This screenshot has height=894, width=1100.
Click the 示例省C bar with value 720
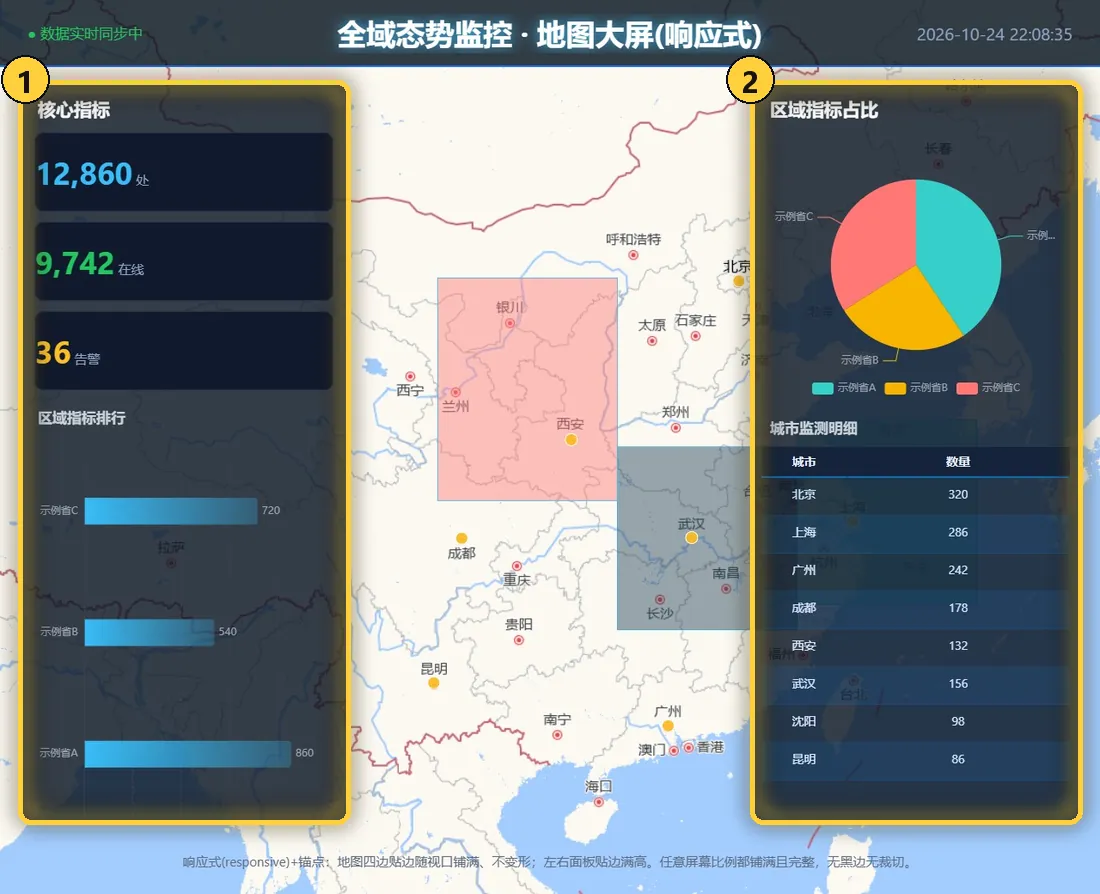pos(170,510)
